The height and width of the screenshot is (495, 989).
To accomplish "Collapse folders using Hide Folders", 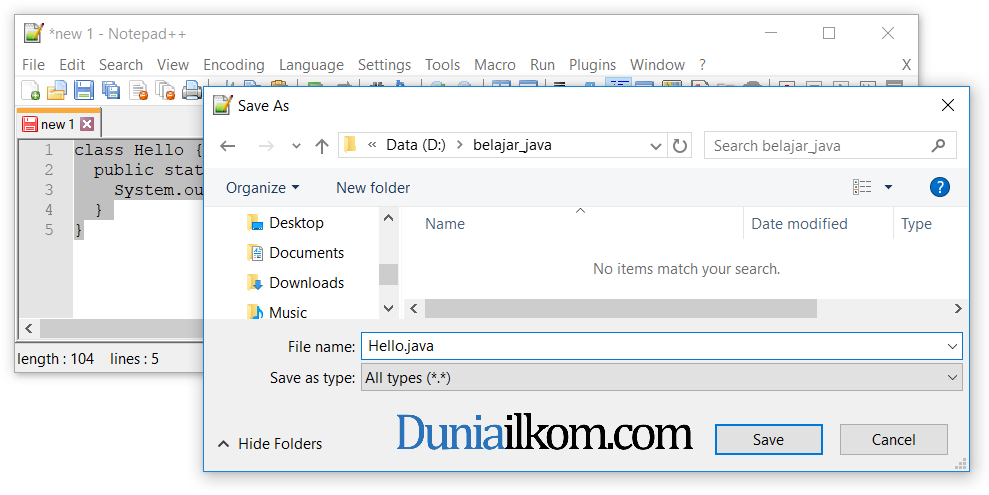I will (x=270, y=444).
